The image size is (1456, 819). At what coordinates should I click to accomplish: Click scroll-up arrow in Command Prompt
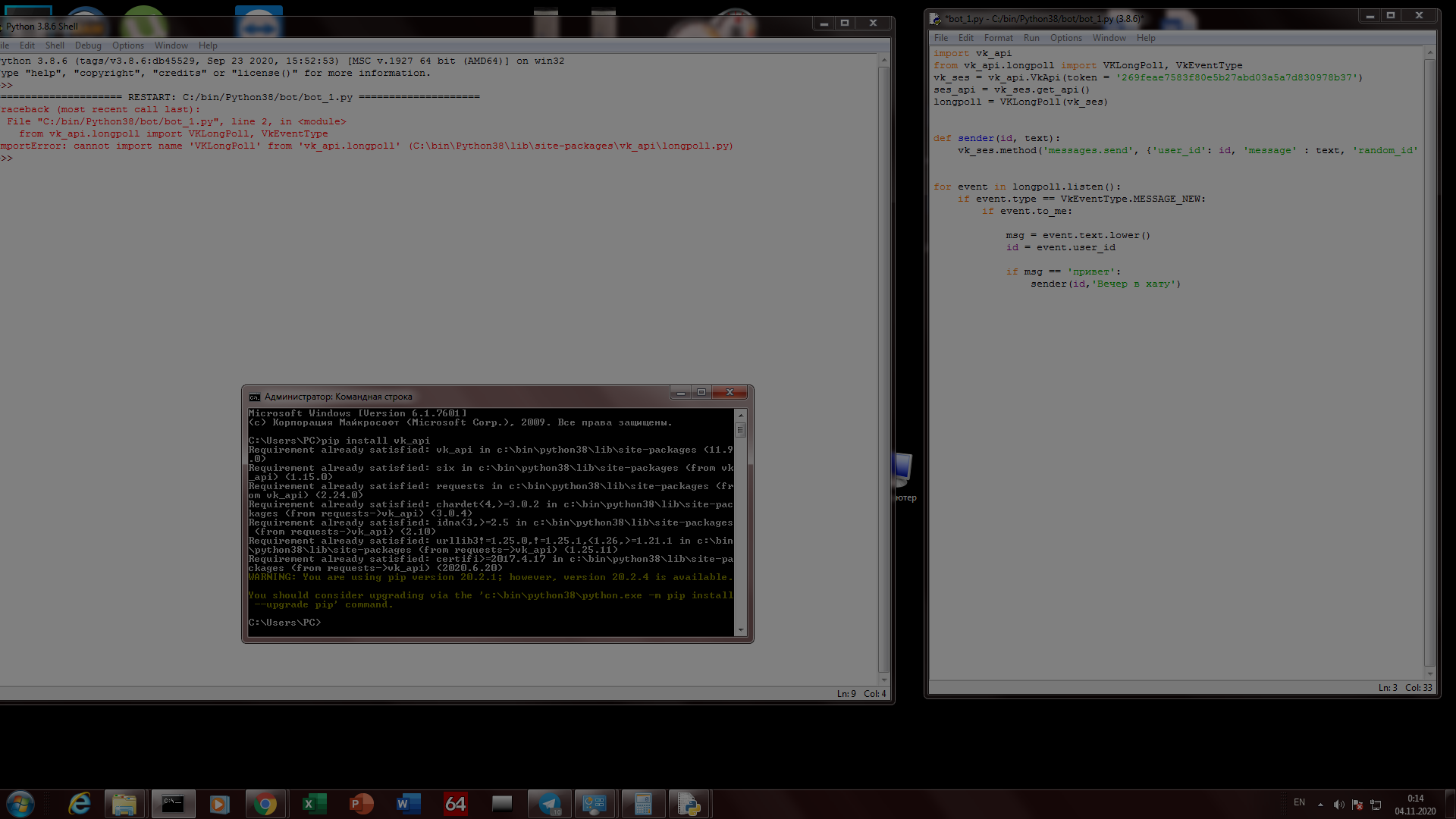pyautogui.click(x=741, y=416)
